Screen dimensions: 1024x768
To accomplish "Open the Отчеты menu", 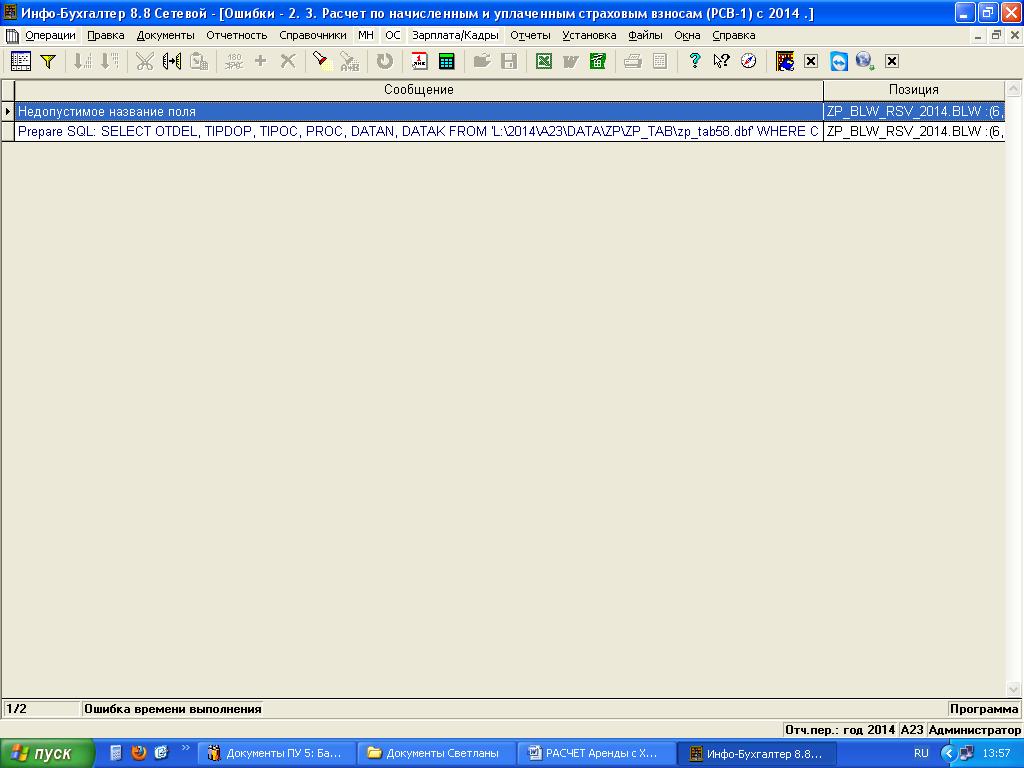I will point(530,35).
